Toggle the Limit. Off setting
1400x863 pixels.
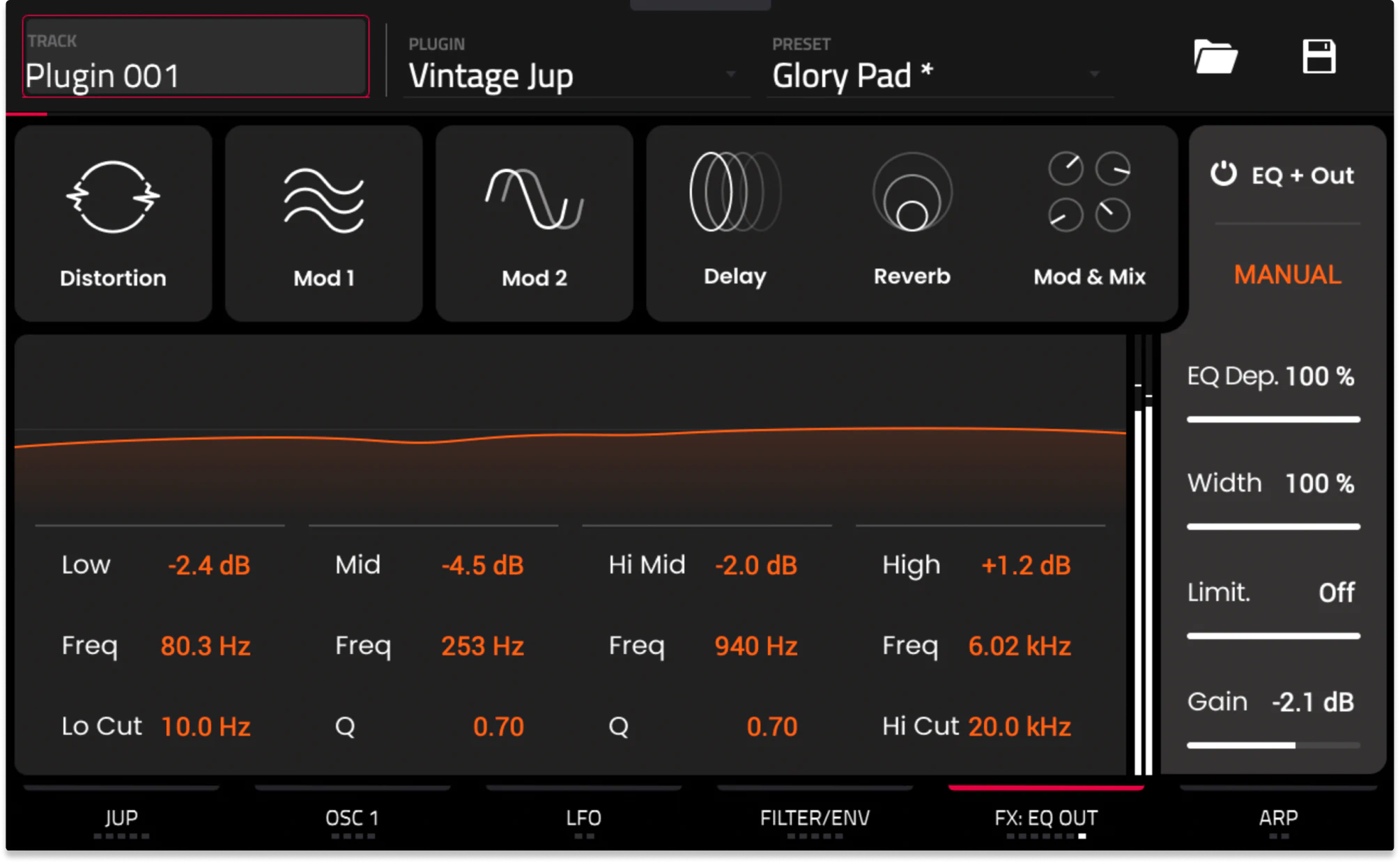pos(1336,593)
